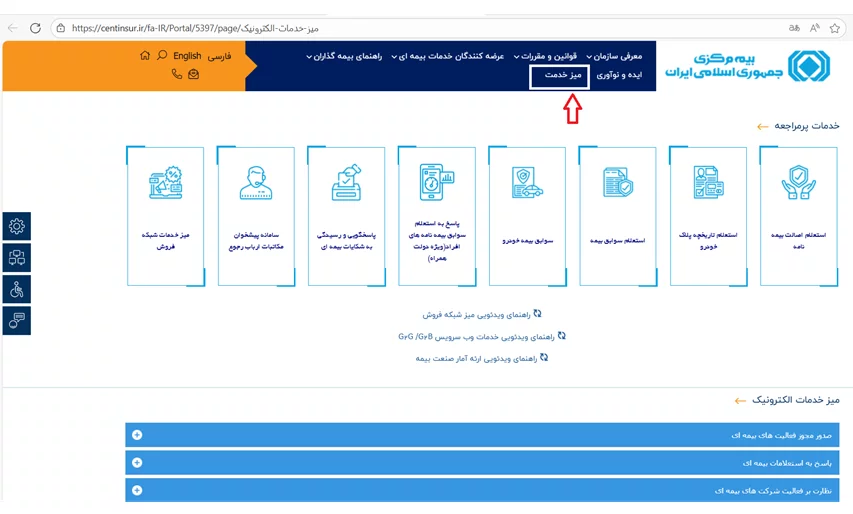Expand the 'صدور مجوز فعالیت های بیمه ای' section
The width and height of the screenshot is (853, 514).
click(482, 435)
